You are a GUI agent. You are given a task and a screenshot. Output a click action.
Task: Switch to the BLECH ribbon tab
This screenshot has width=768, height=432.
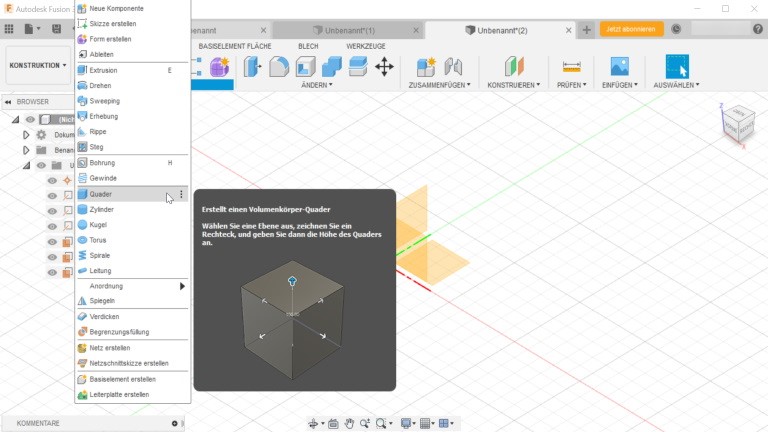tap(308, 46)
